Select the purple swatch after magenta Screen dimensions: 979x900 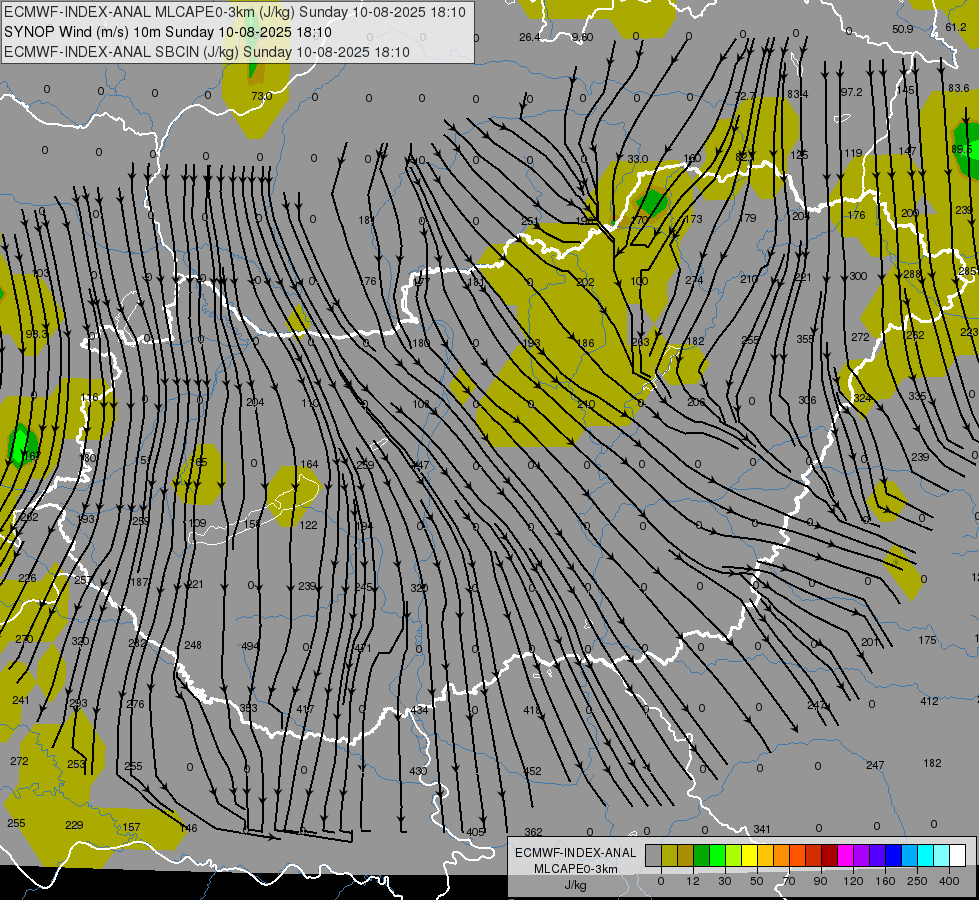tap(862, 856)
